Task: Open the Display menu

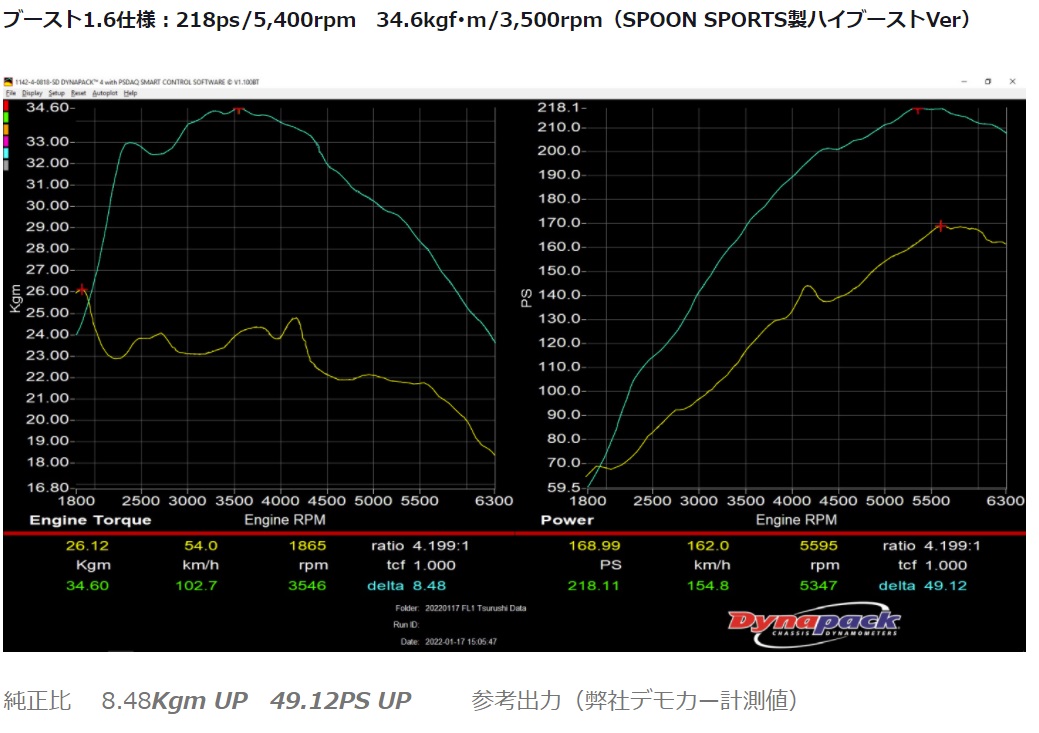Action: tap(32, 93)
